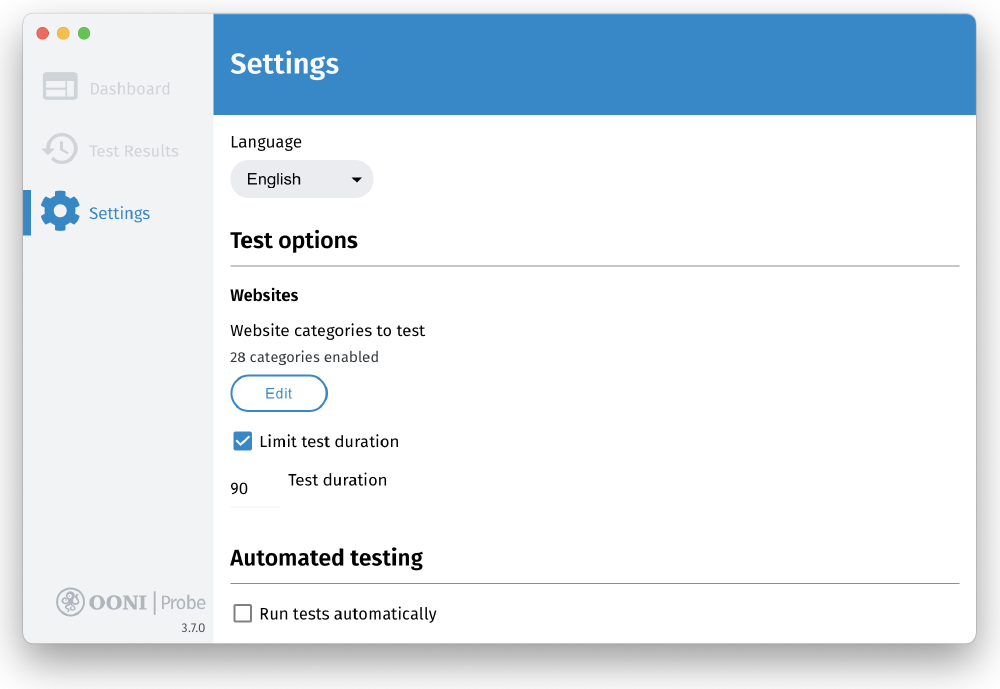This screenshot has height=689, width=1000.
Task: Click the version number 3.7.0
Action: (192, 628)
